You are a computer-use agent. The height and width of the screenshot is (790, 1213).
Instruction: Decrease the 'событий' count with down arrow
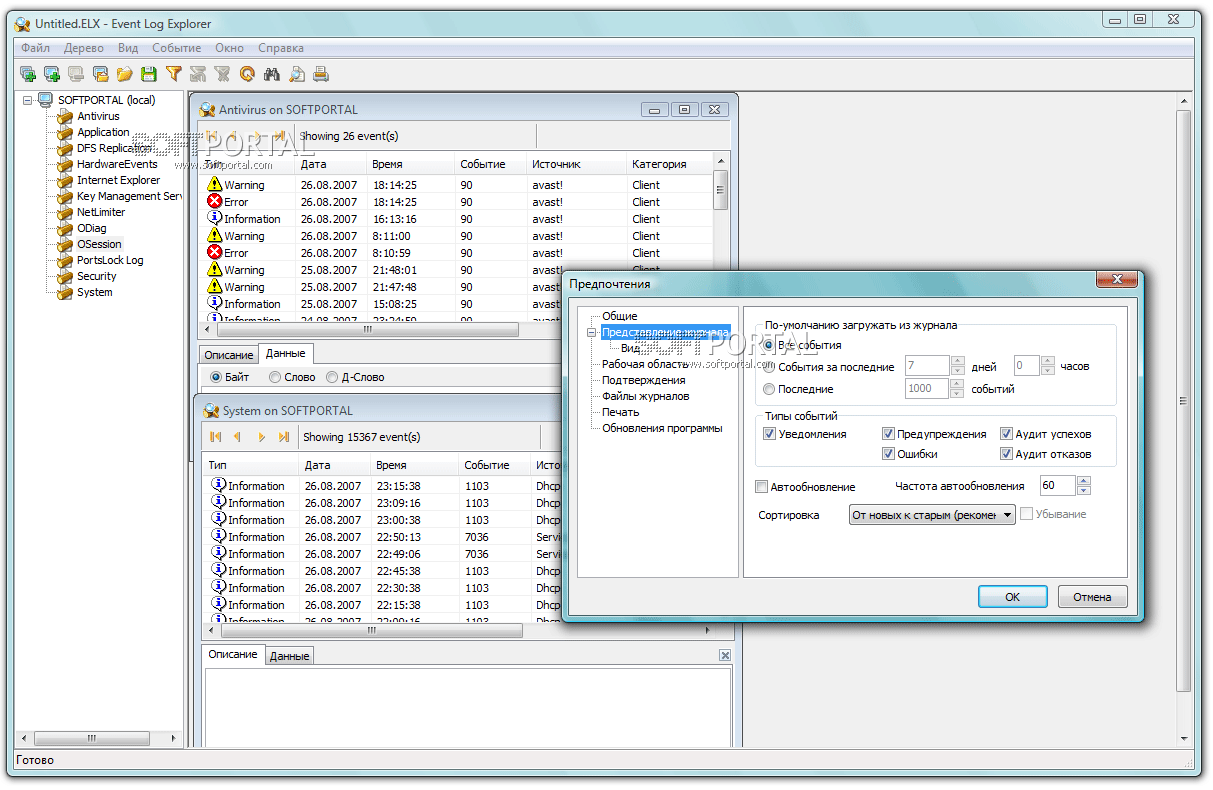point(957,394)
